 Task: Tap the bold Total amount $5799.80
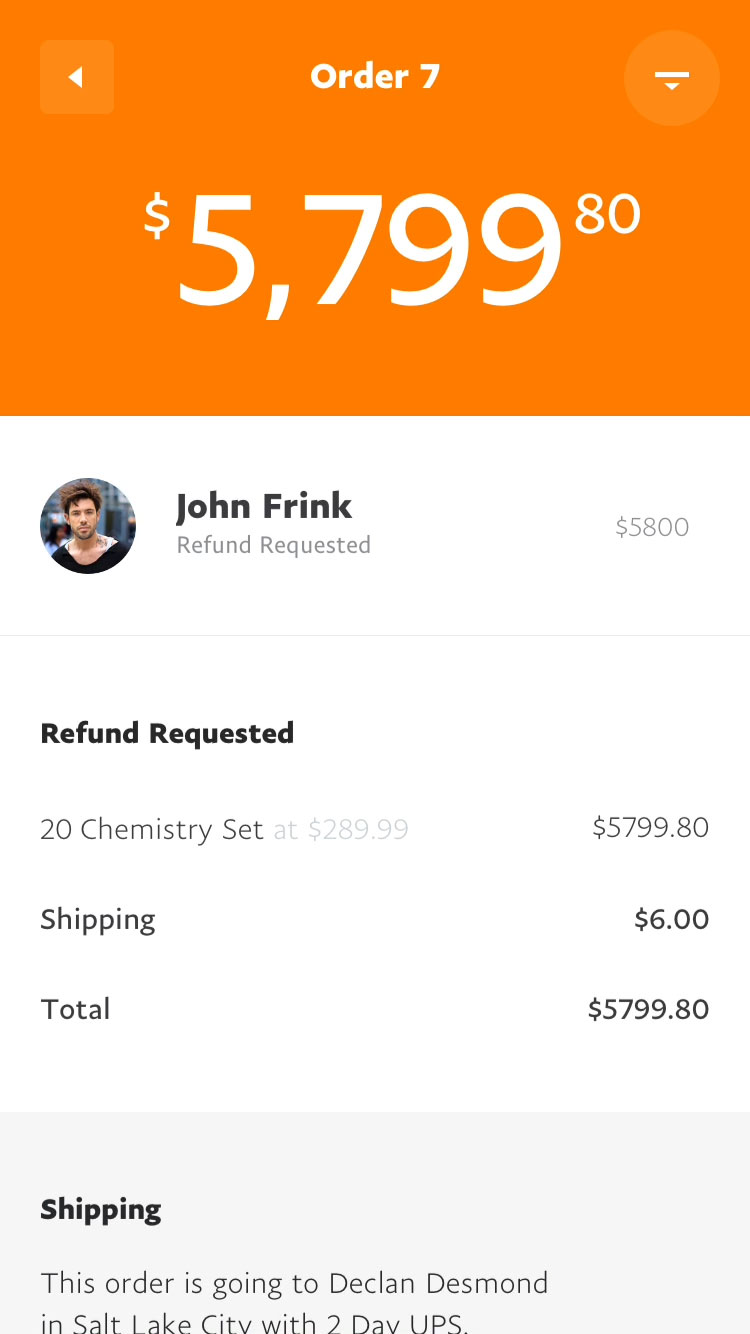point(648,1009)
